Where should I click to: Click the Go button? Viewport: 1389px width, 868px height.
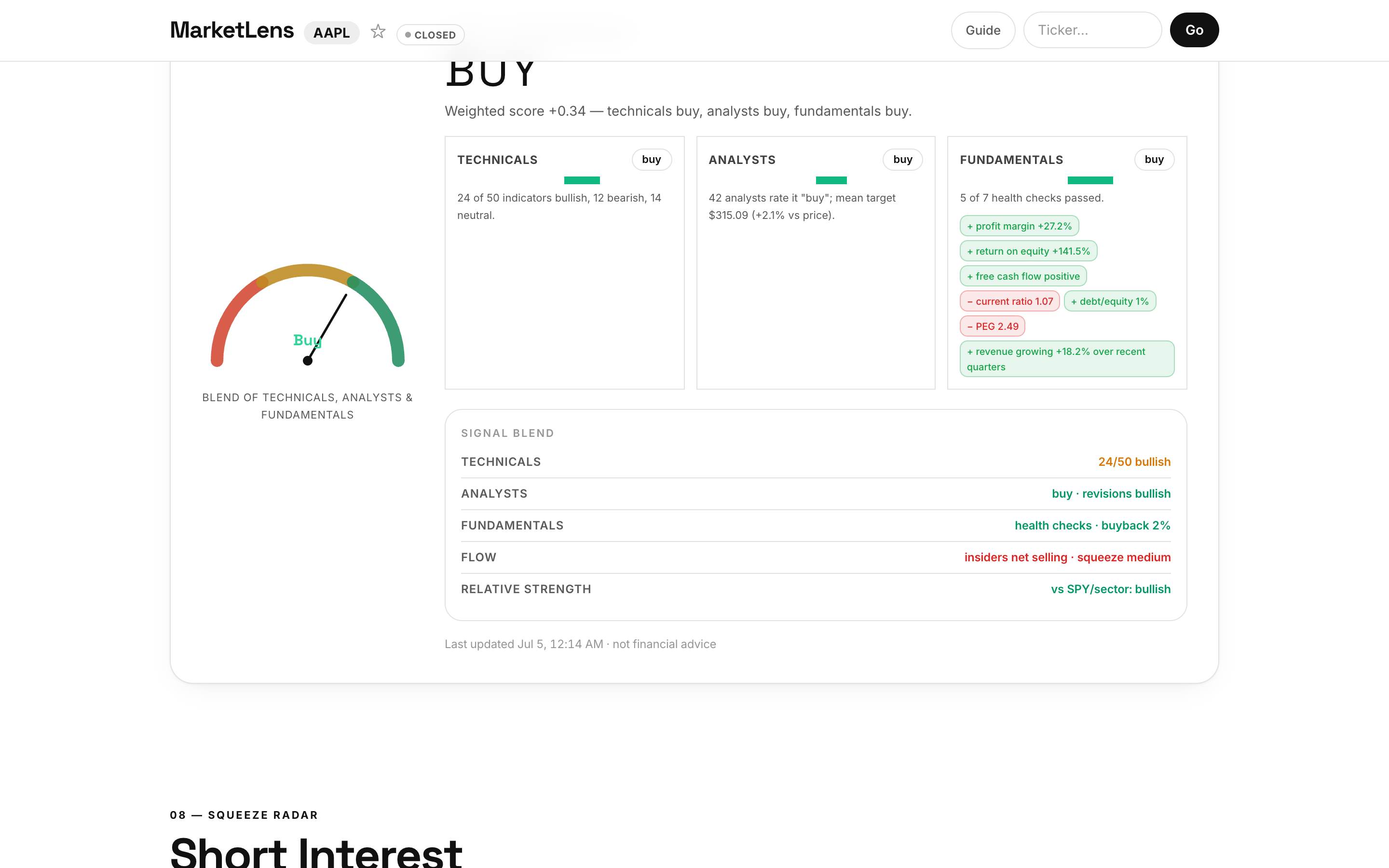1194,30
